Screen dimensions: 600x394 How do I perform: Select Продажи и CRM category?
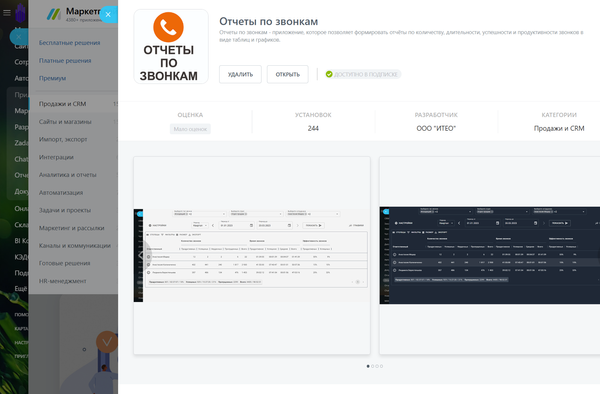(x=62, y=104)
